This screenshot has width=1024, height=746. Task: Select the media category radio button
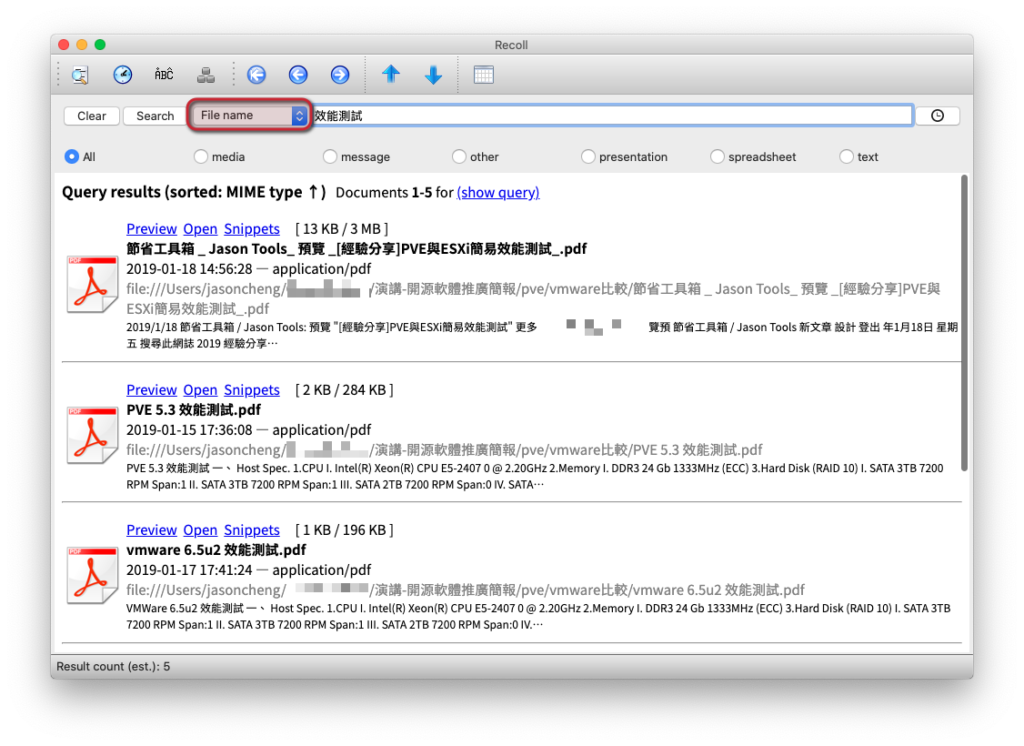click(x=200, y=157)
